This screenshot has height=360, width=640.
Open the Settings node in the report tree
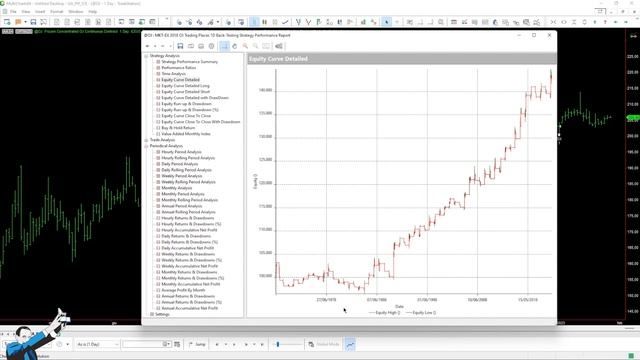tap(162, 314)
